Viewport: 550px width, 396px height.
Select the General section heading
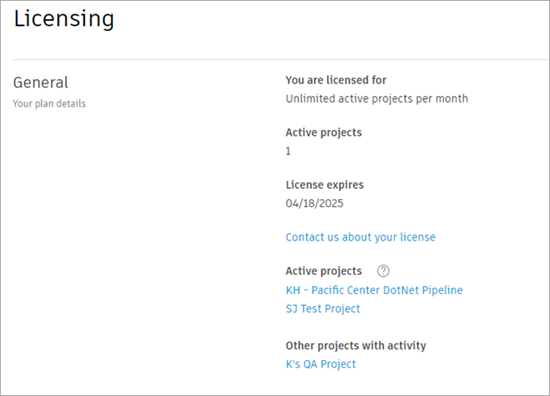tap(41, 83)
